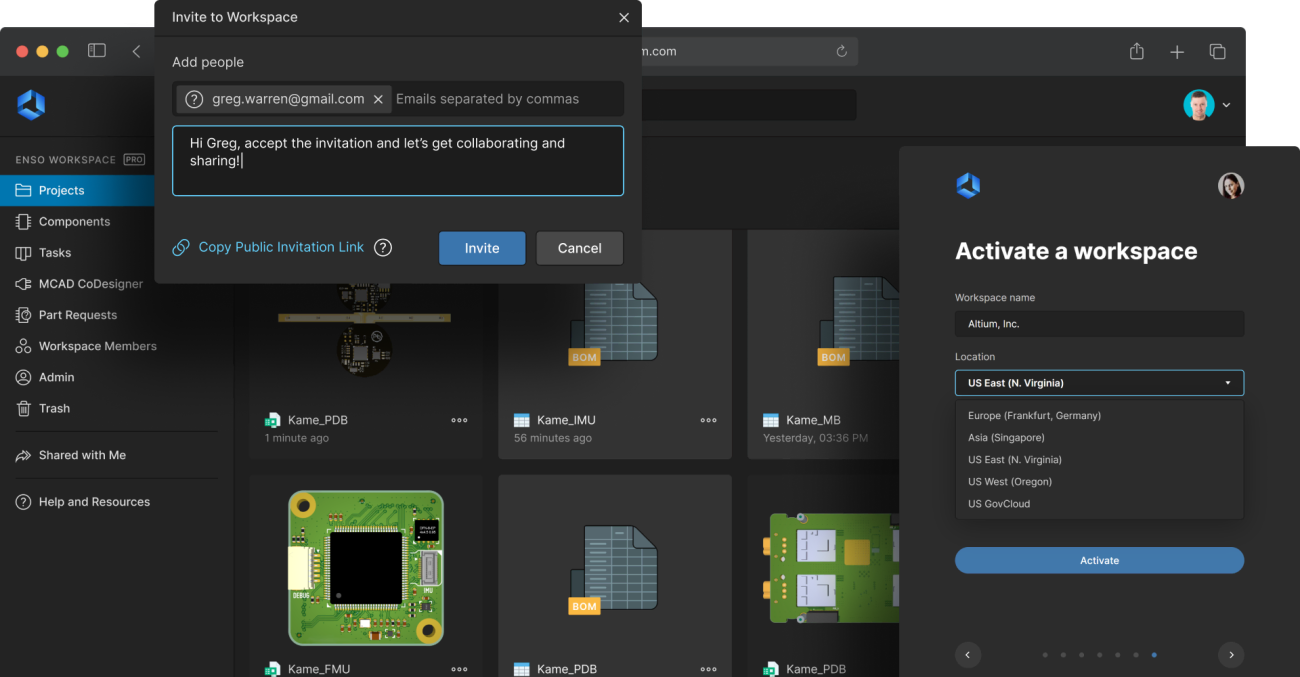Open the Location dropdown in Activate a workspace
The height and width of the screenshot is (677, 1300).
tap(1099, 382)
